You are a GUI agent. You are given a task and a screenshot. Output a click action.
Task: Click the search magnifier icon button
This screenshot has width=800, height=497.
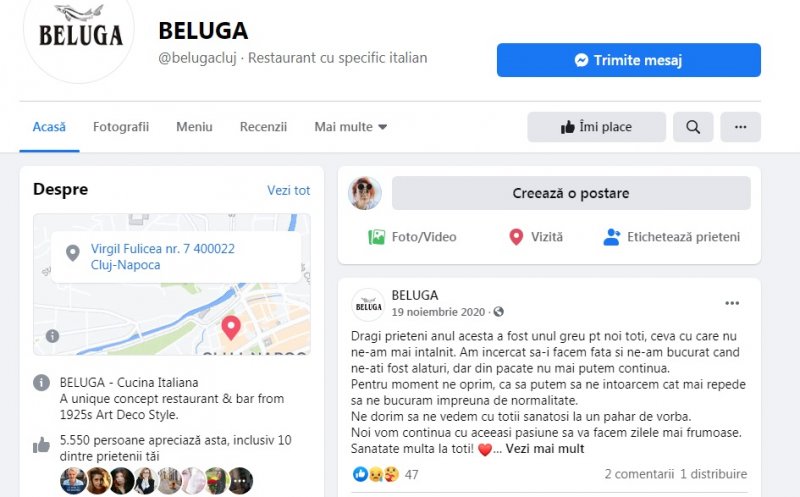(693, 127)
